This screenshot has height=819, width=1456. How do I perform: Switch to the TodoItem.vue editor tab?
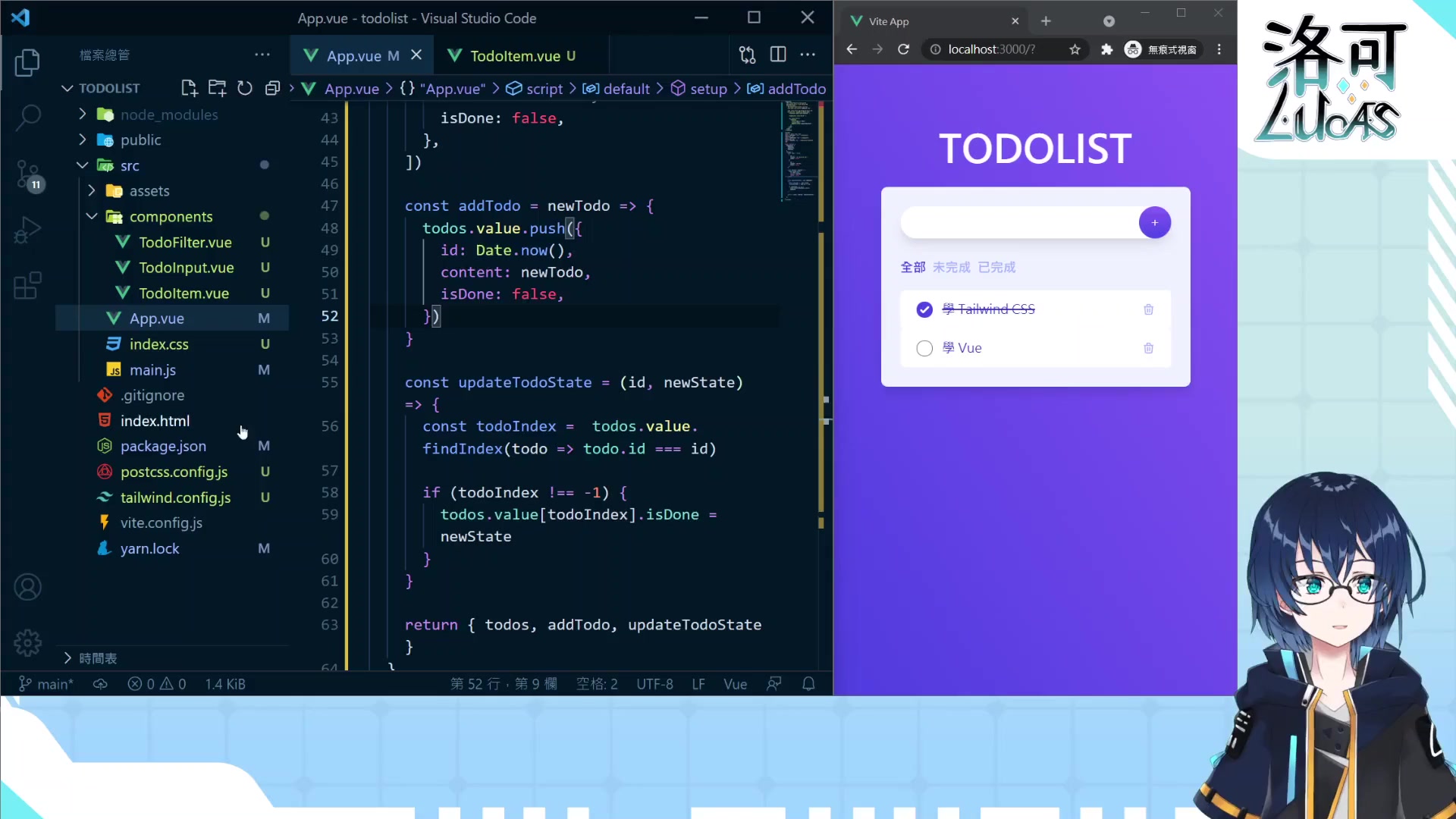[x=514, y=55]
